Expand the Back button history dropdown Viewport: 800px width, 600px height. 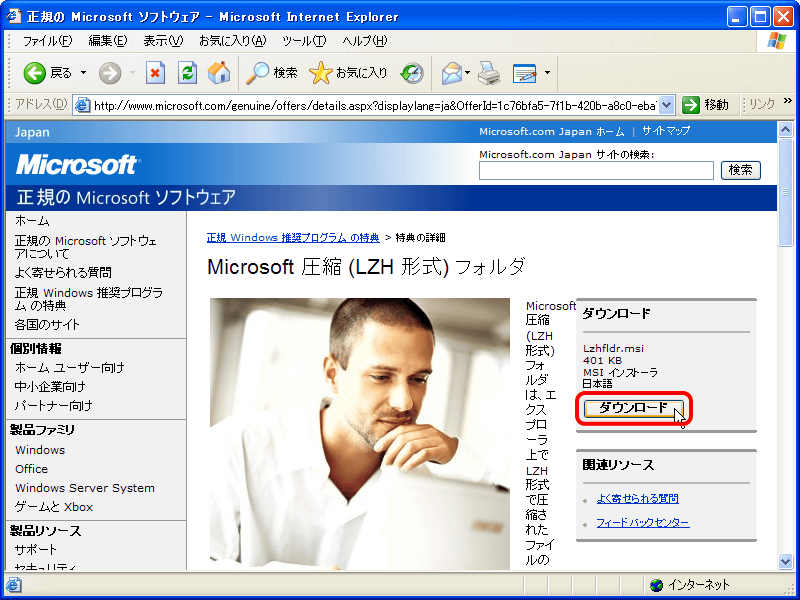pos(83,73)
